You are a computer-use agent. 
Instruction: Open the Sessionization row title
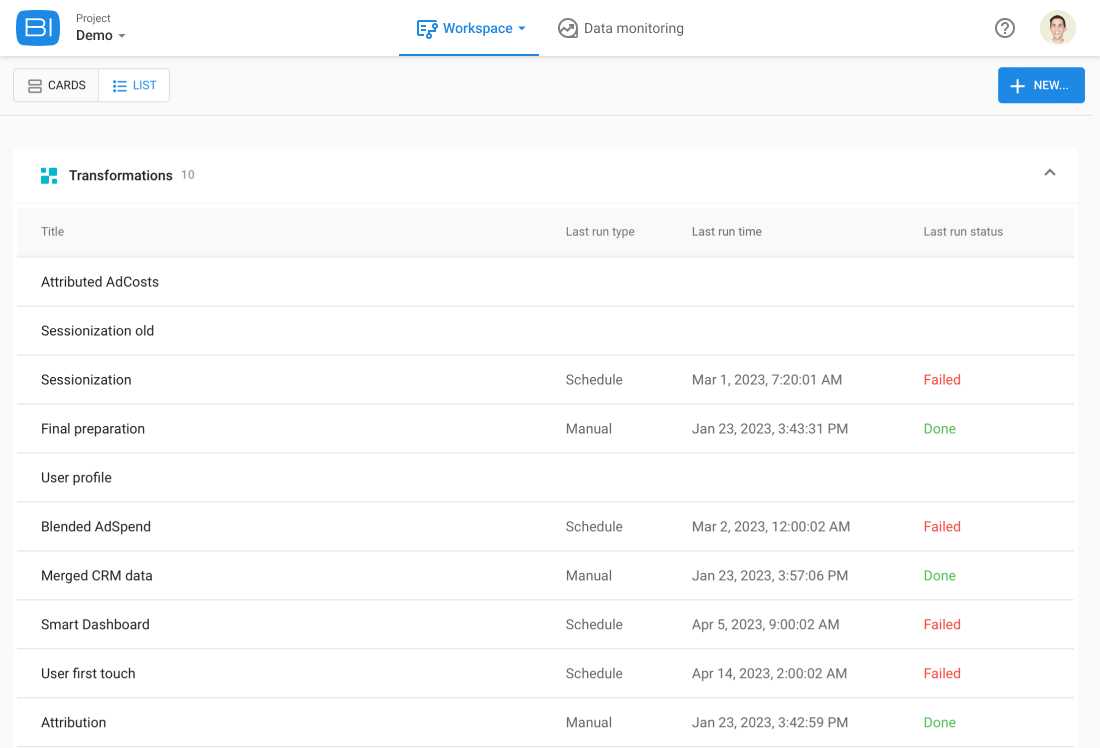86,380
